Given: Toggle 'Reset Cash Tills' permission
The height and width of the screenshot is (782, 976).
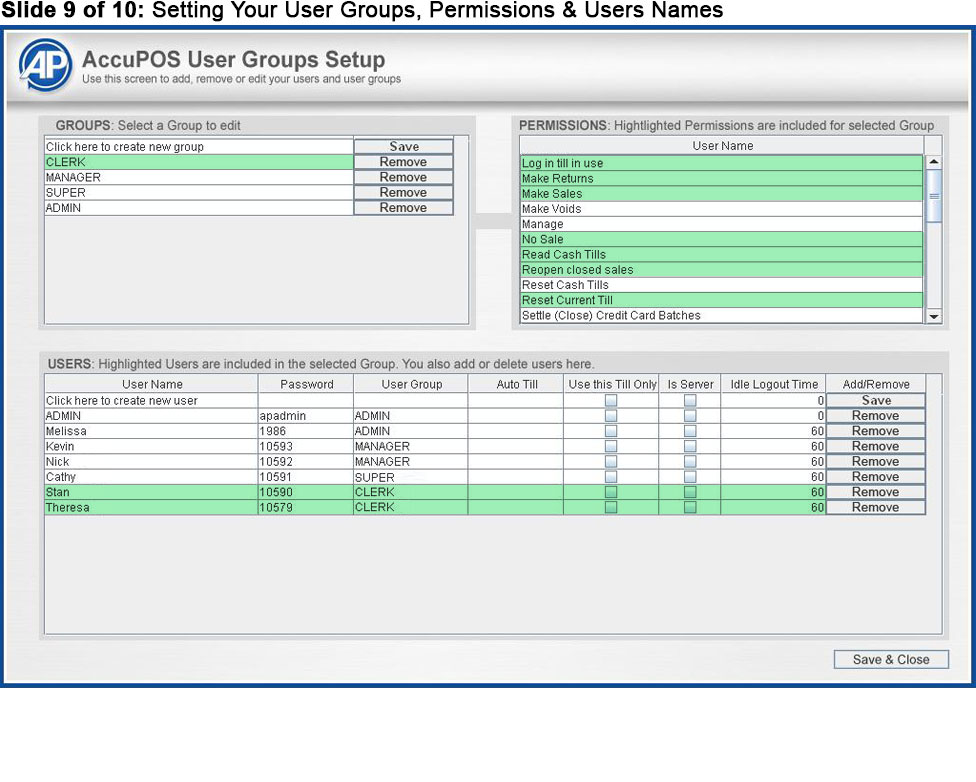Looking at the screenshot, I should click(721, 285).
